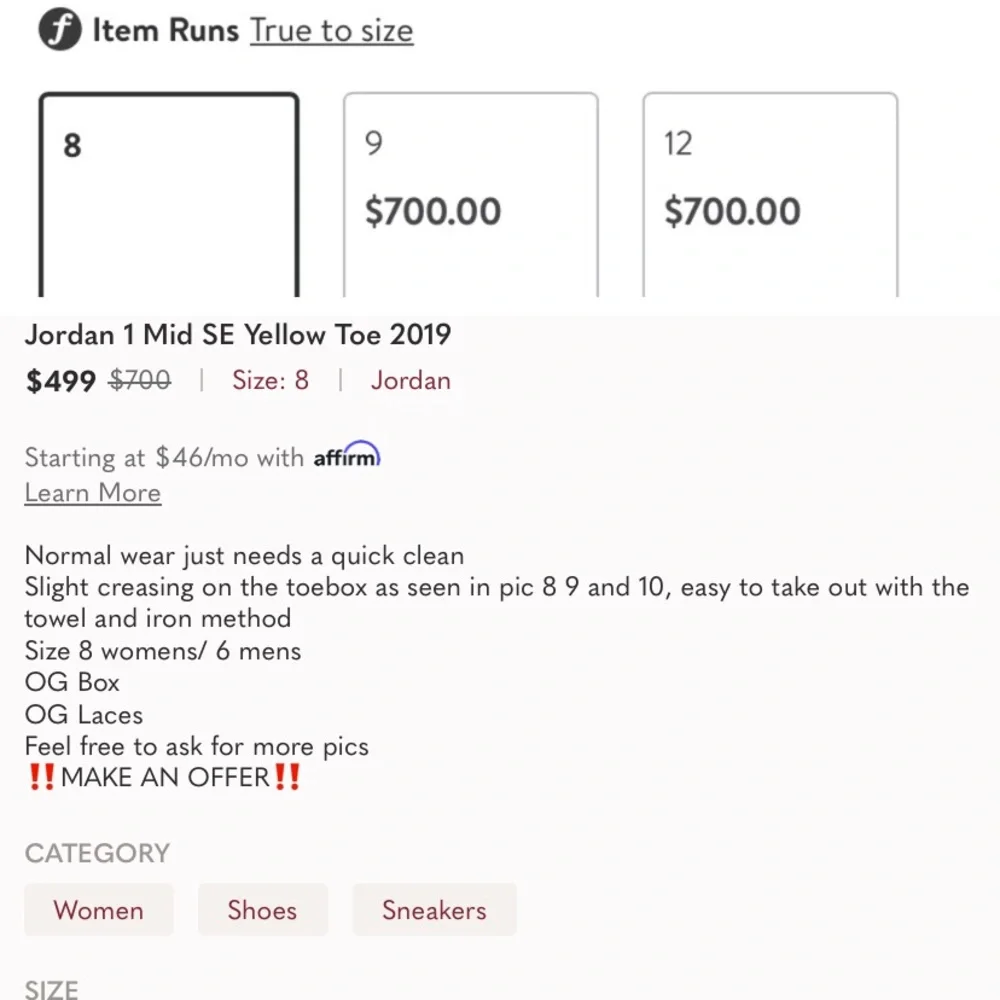1000x1000 pixels.
Task: Click the CATEGORY section heading
Action: pyautogui.click(x=97, y=853)
